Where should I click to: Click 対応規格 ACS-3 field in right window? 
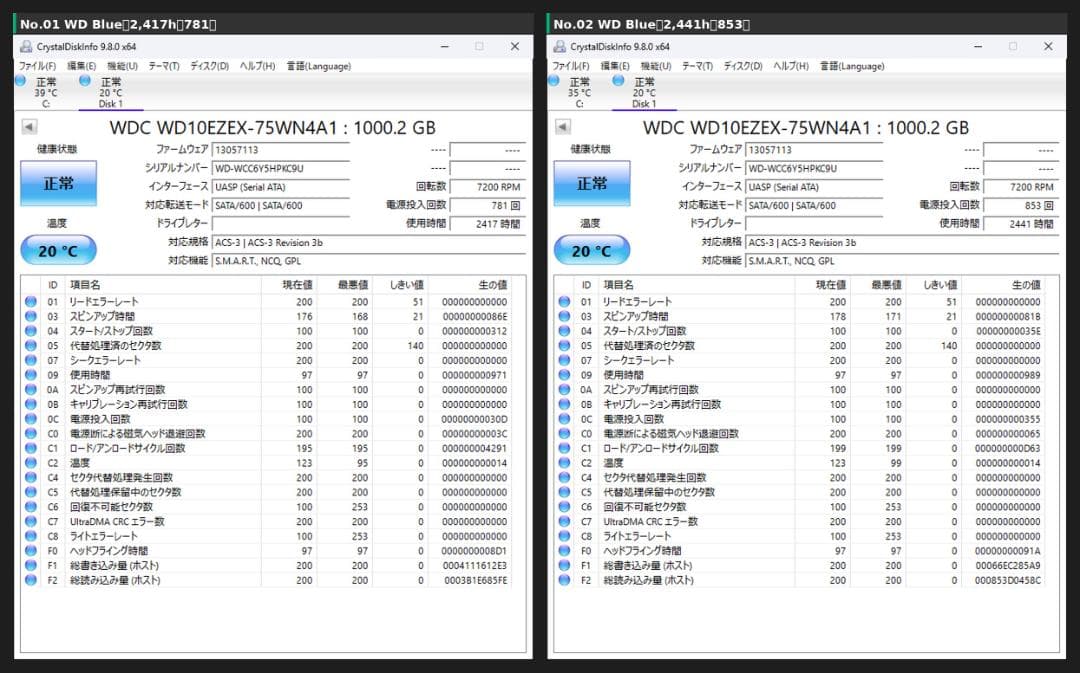902,242
